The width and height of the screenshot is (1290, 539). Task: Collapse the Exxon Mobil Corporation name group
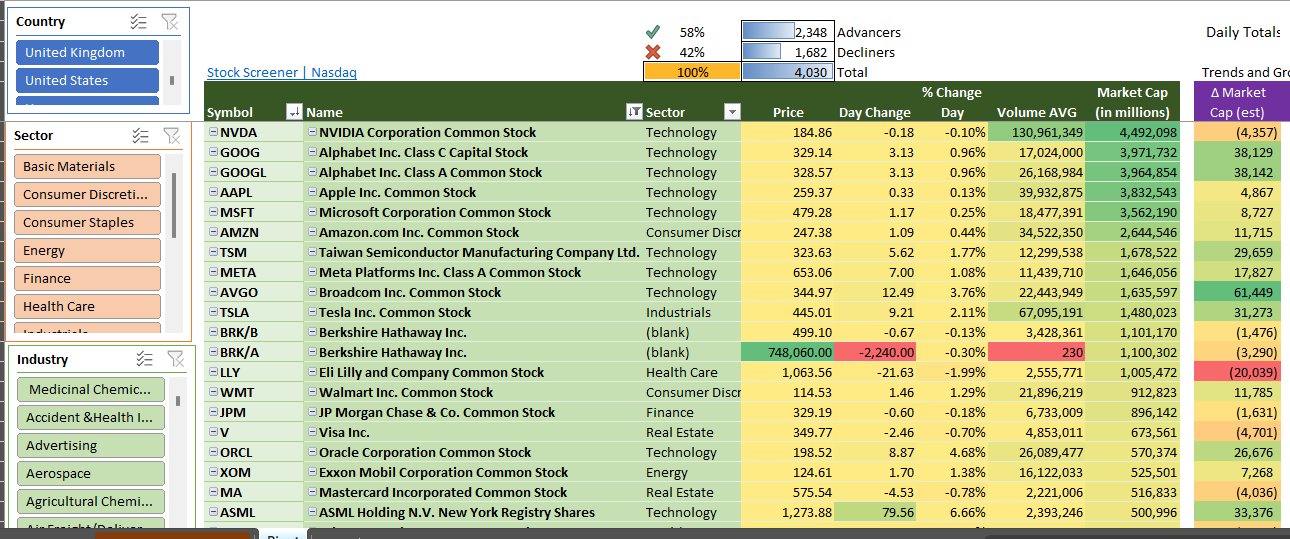pos(312,472)
